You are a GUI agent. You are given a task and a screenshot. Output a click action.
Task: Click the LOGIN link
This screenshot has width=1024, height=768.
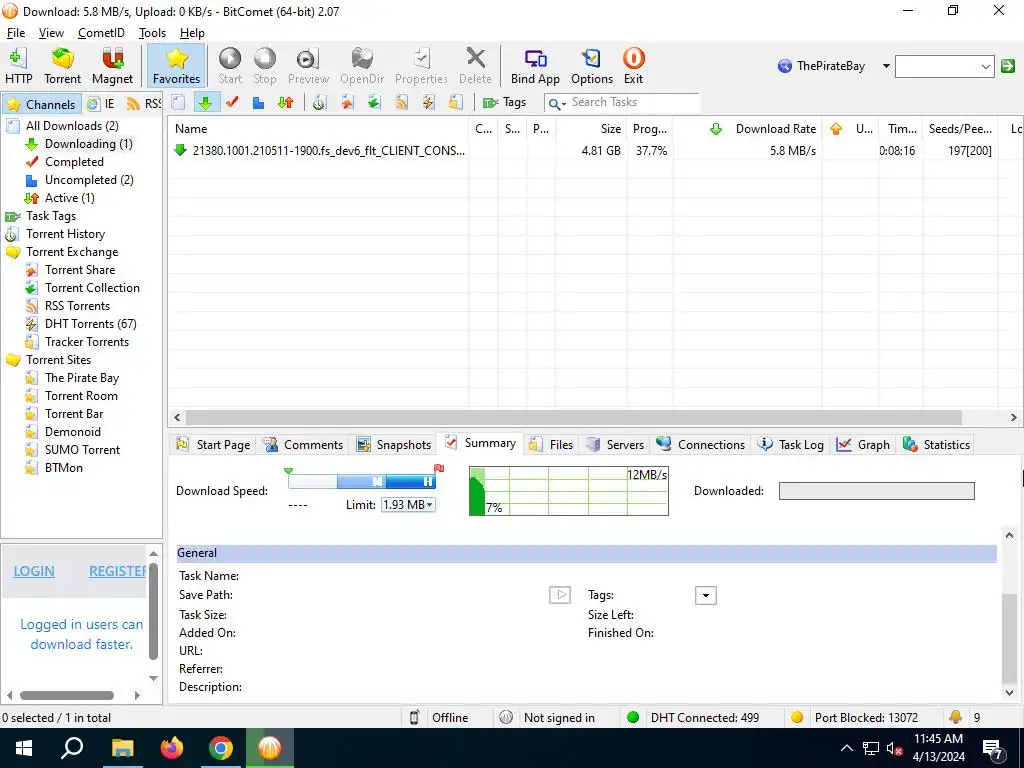tap(34, 571)
